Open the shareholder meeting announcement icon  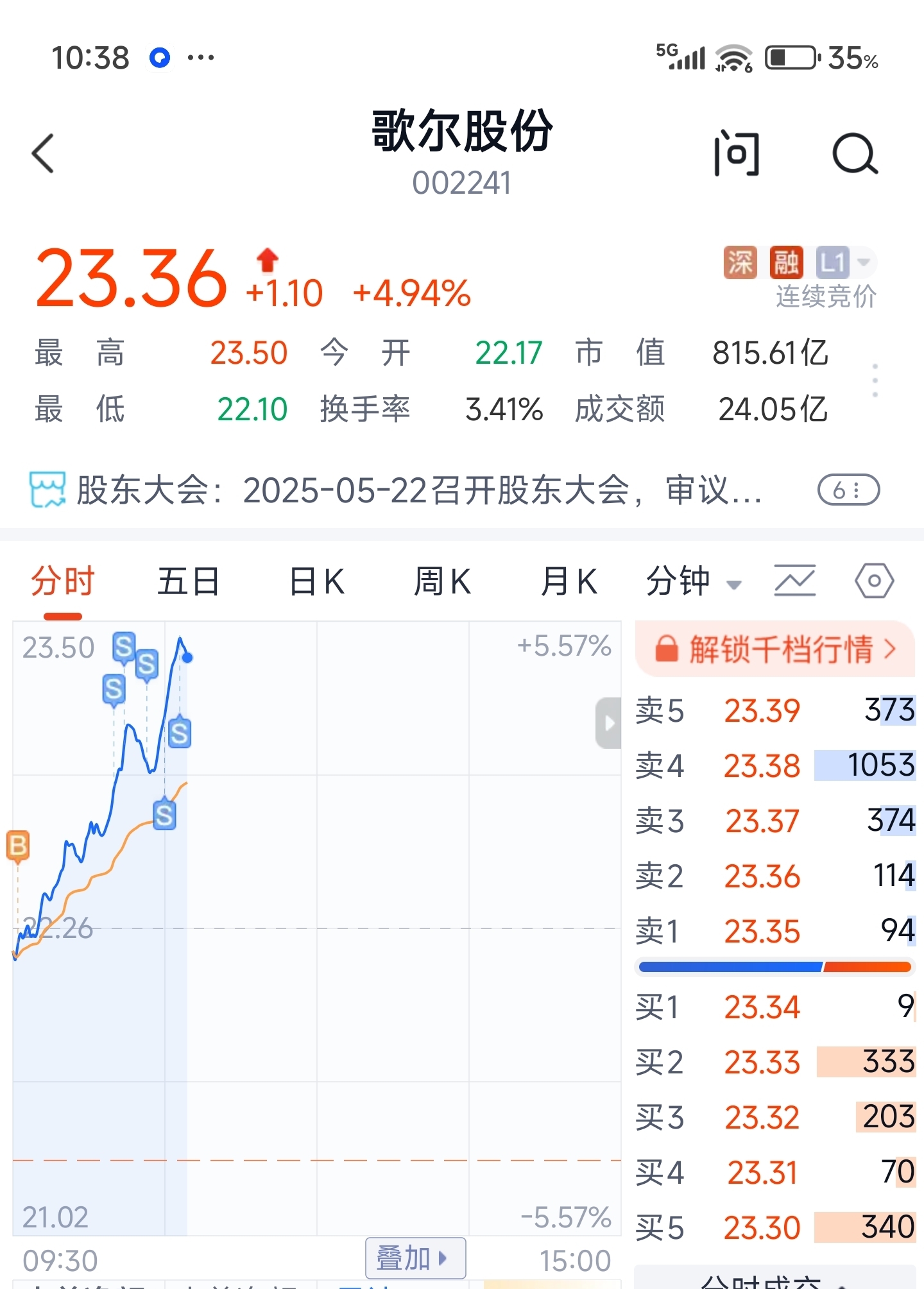[47, 490]
